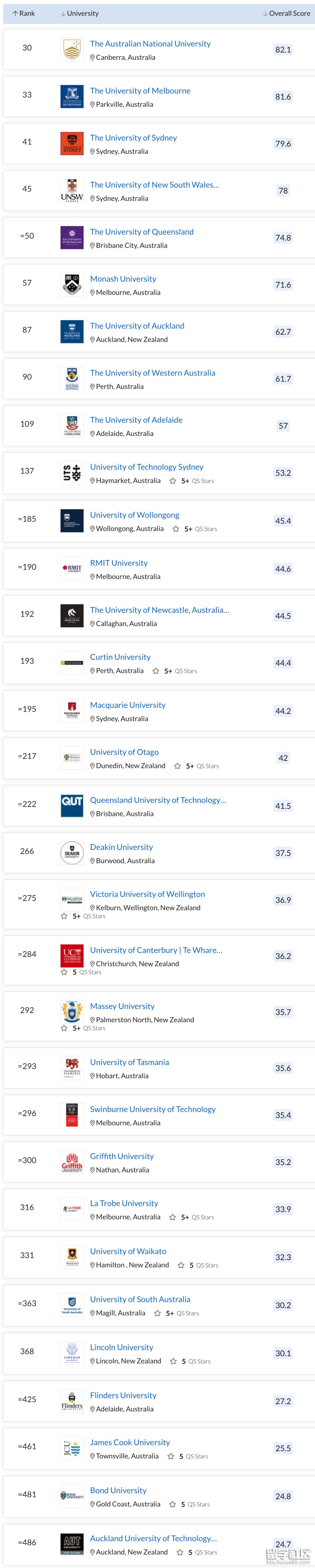Click location pin beside Canberra, Australia

[93, 58]
